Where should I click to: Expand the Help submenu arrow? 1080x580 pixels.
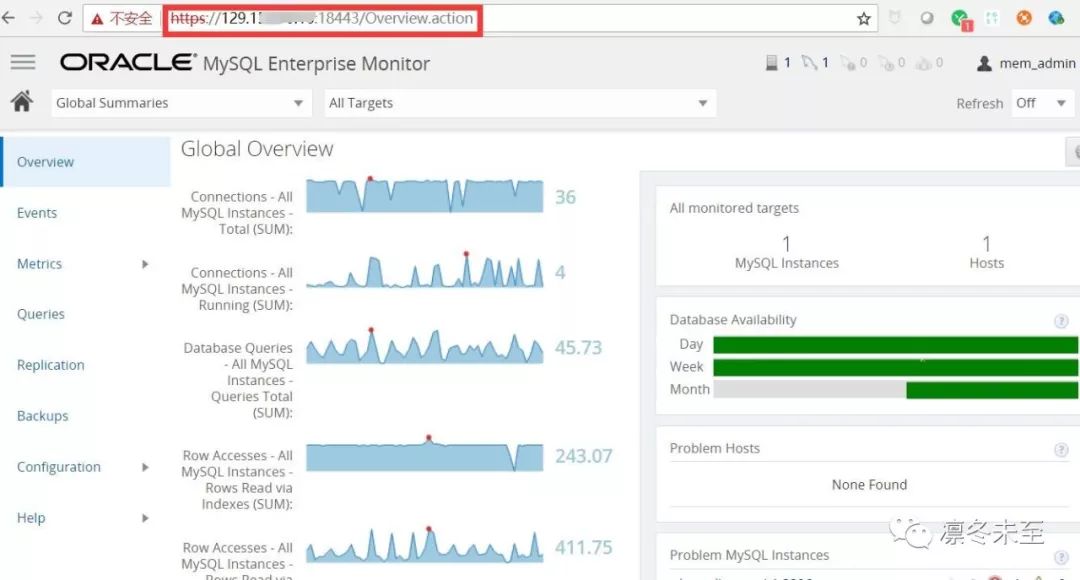click(x=145, y=518)
